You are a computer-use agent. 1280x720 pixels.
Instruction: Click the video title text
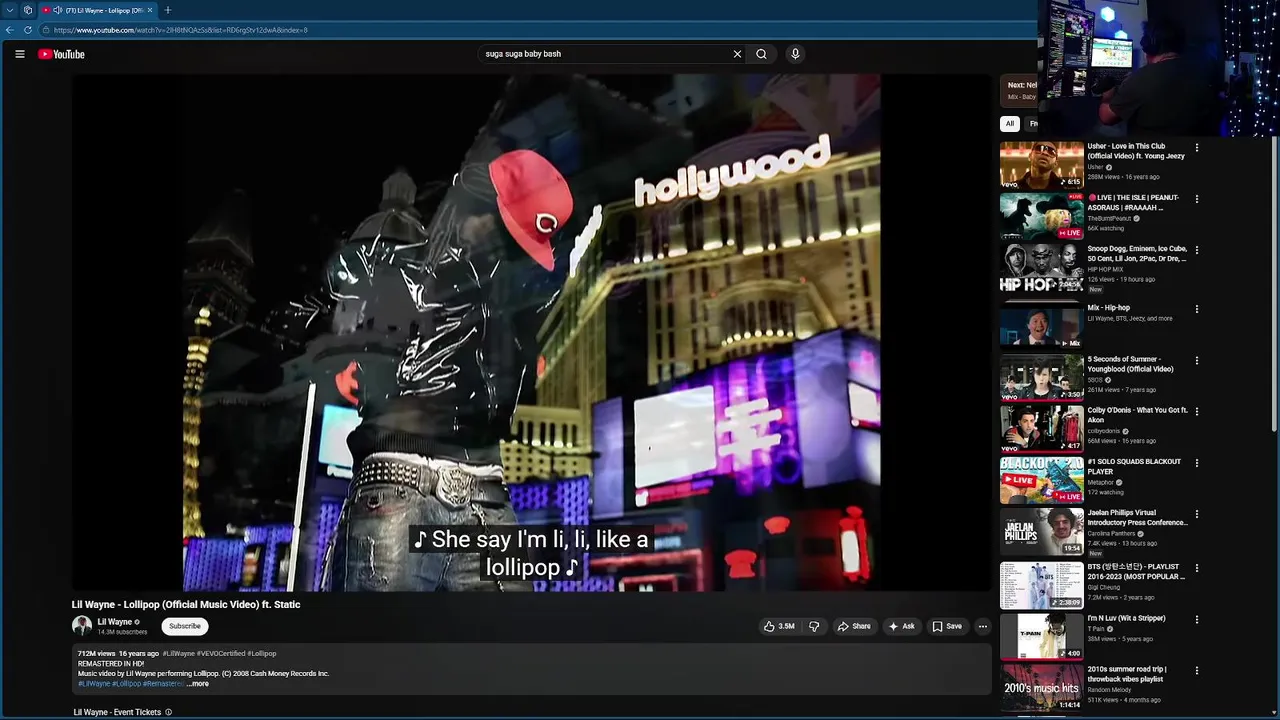[186, 604]
